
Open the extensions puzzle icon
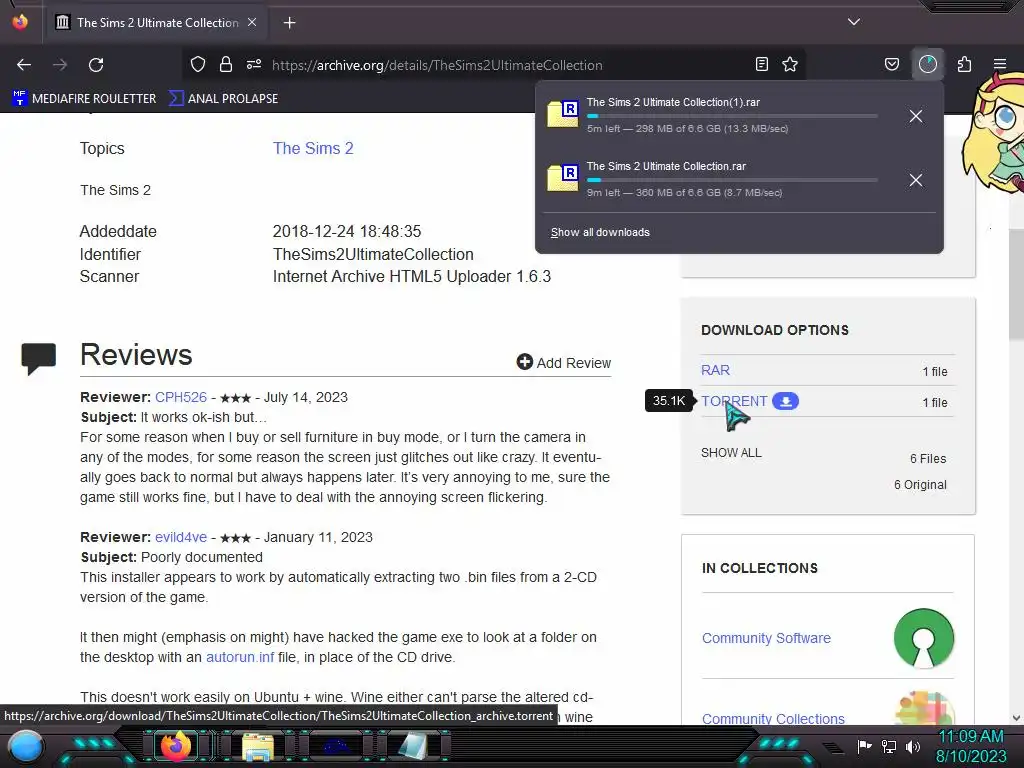(x=965, y=64)
